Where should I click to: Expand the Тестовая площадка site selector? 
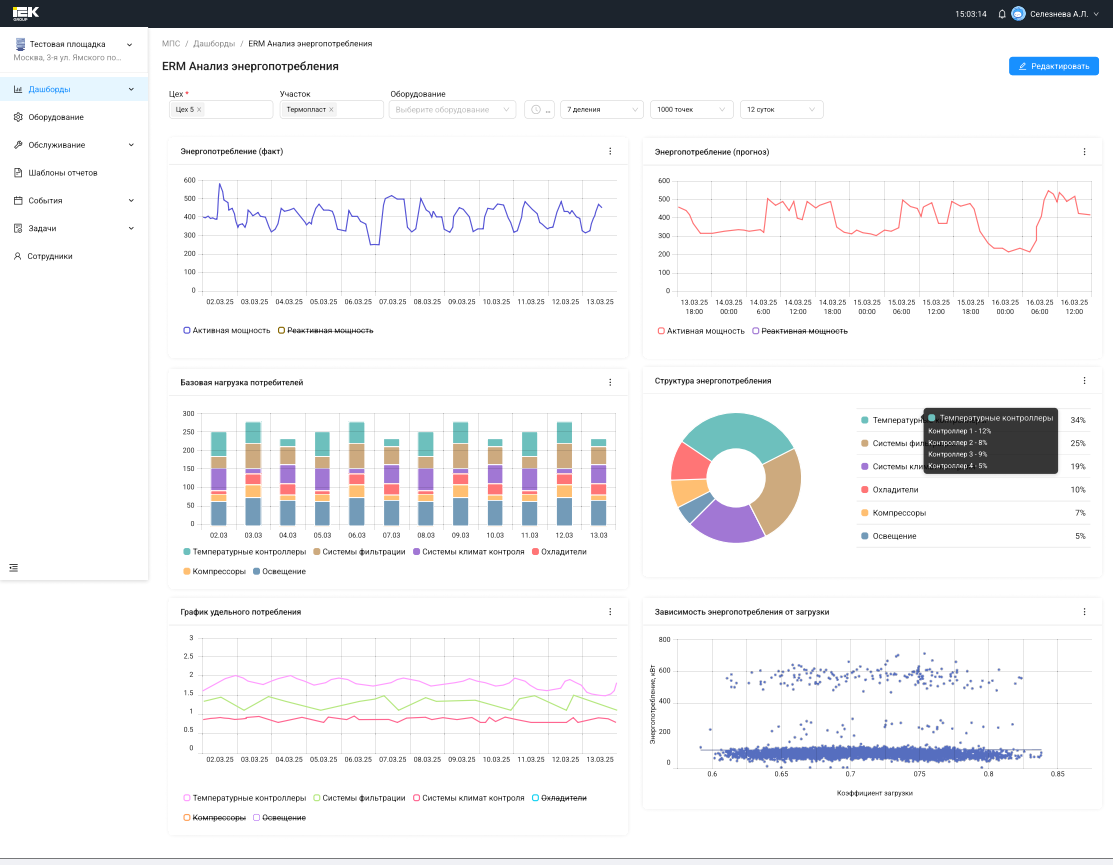click(x=129, y=45)
